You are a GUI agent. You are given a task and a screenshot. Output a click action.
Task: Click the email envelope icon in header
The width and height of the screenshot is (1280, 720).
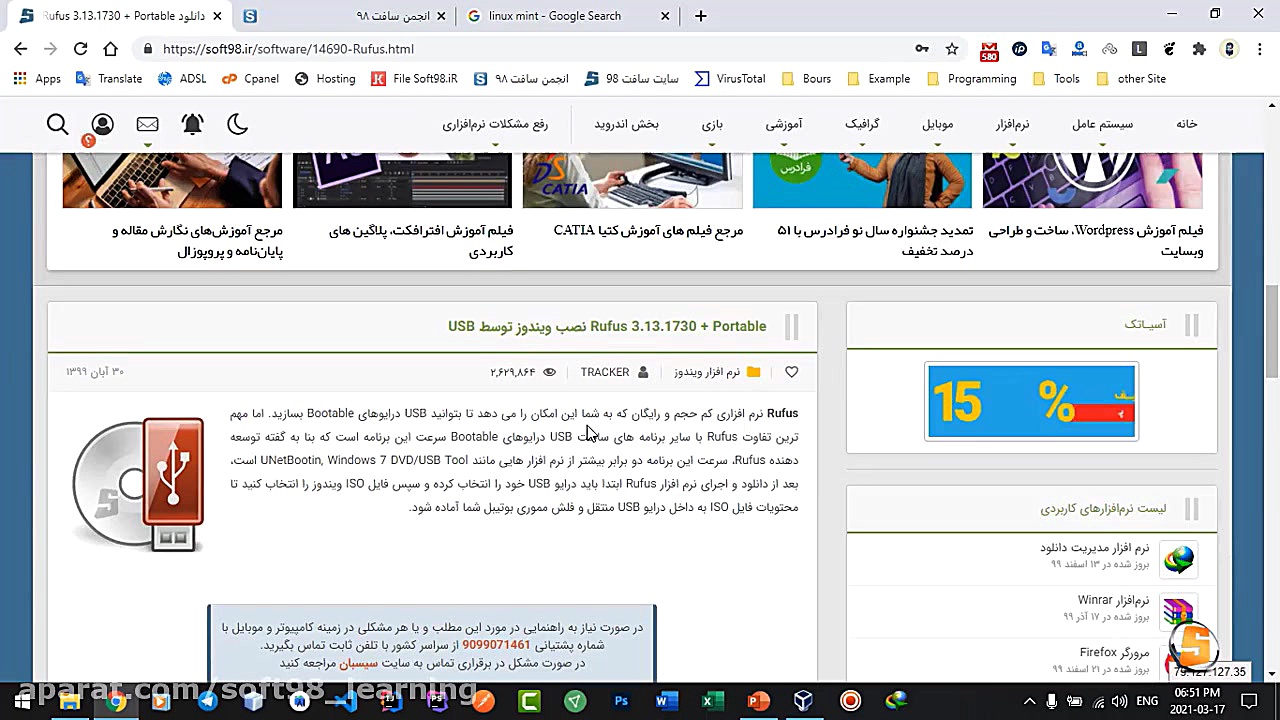(x=147, y=124)
